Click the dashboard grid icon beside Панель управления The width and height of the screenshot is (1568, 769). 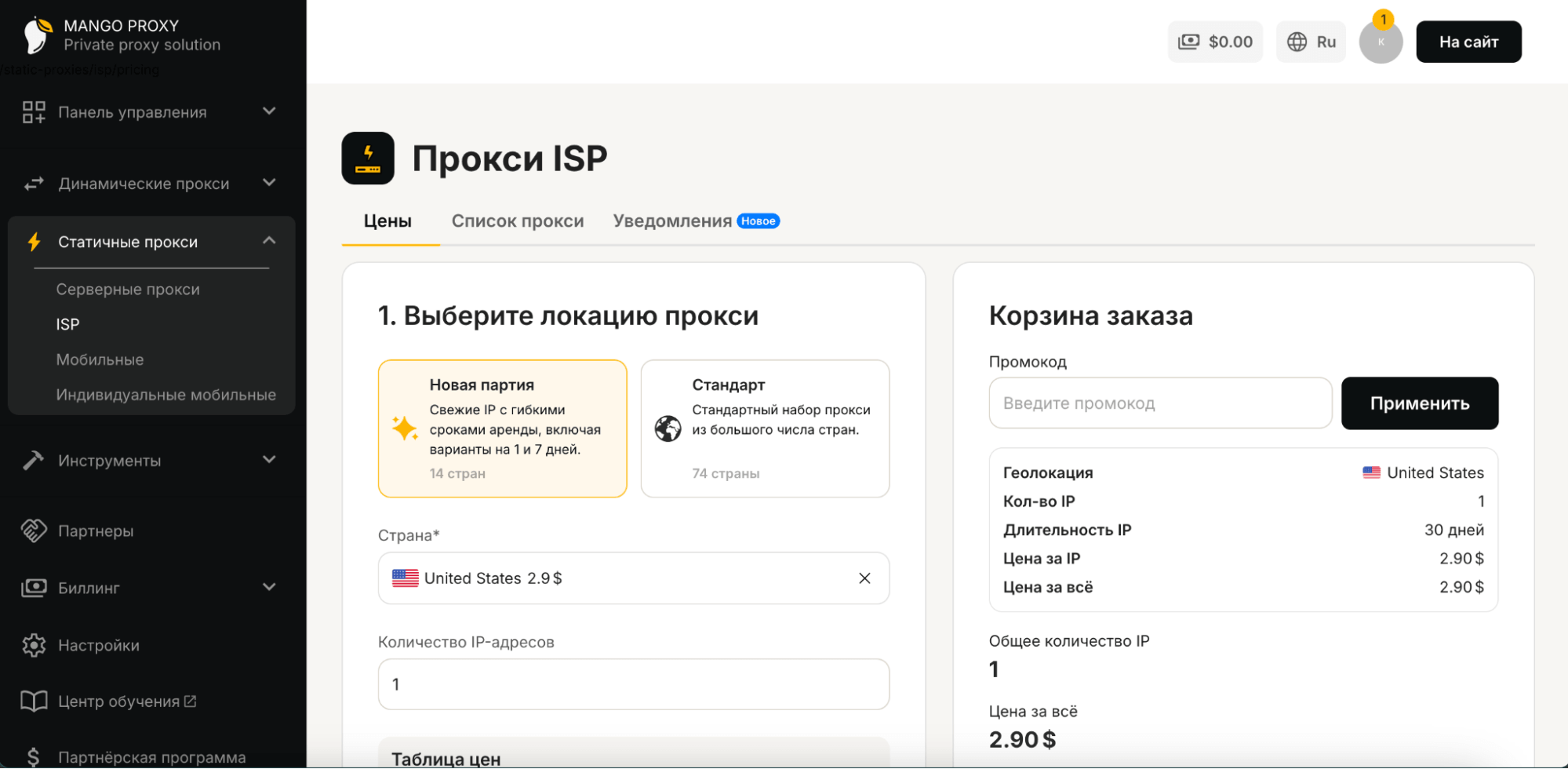coord(34,112)
